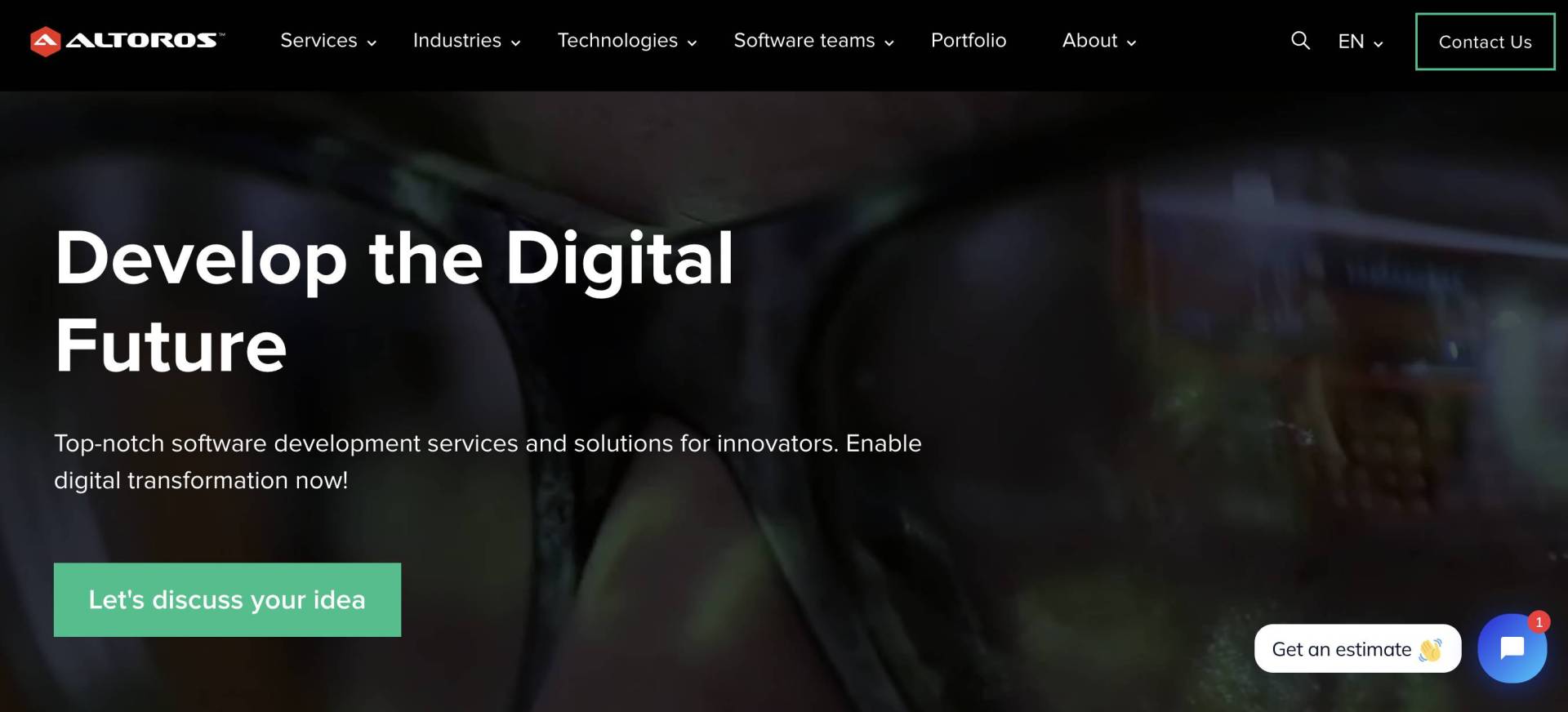
Task: Click the Contact Us button
Action: point(1485,42)
